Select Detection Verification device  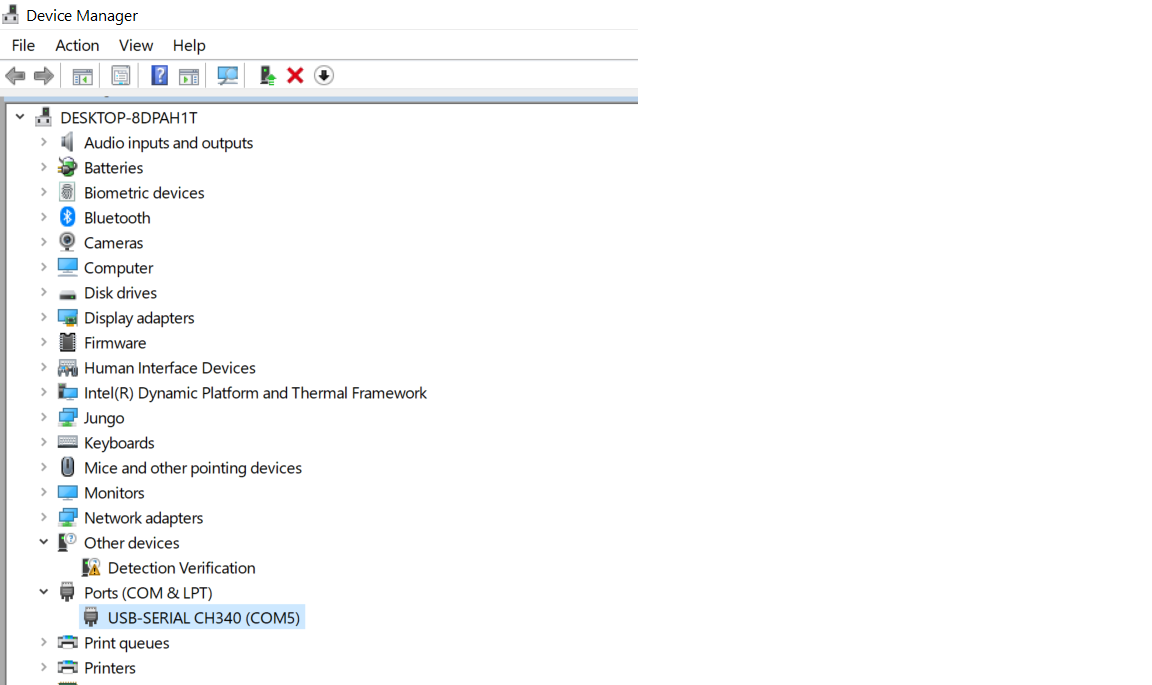(181, 567)
